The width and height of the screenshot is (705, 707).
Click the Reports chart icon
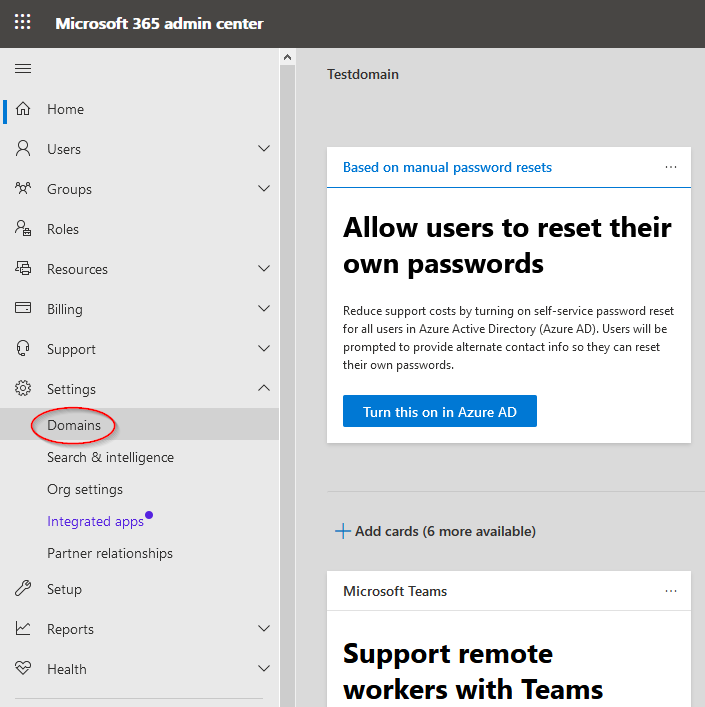click(23, 629)
